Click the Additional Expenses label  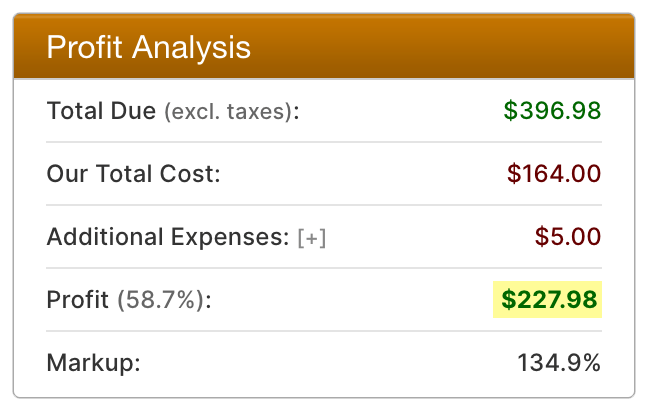pyautogui.click(x=168, y=237)
